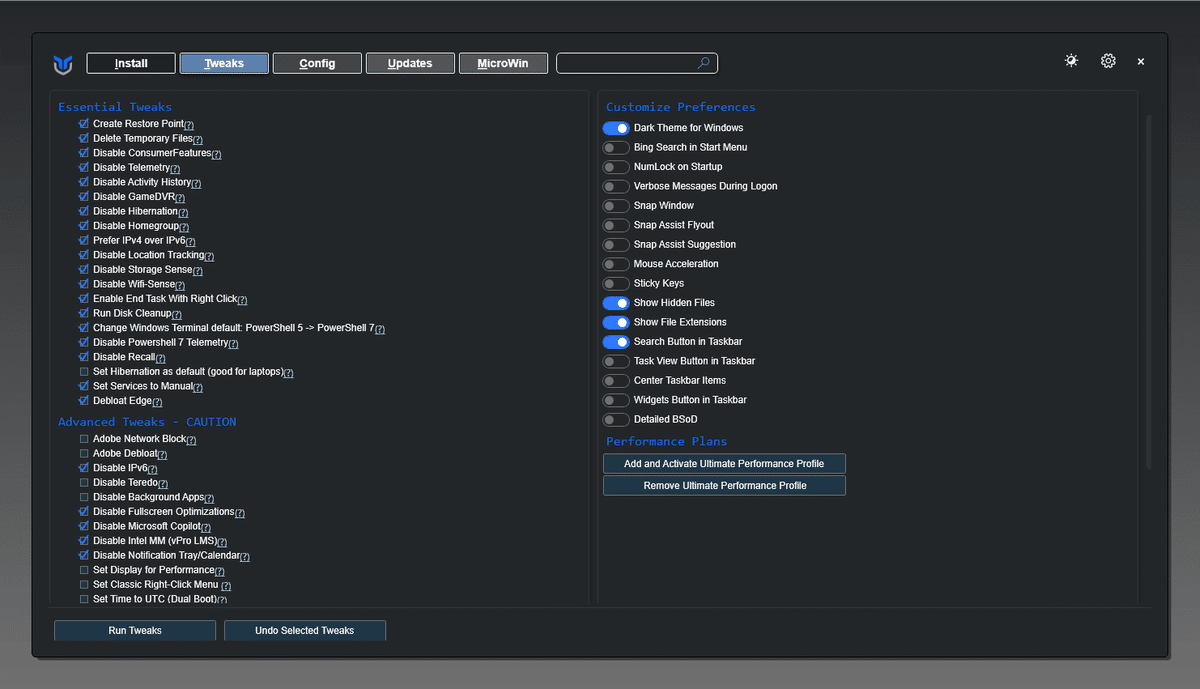This screenshot has height=689, width=1200.
Task: Turn off Dark Theme for Windows toggle
Action: (x=616, y=128)
